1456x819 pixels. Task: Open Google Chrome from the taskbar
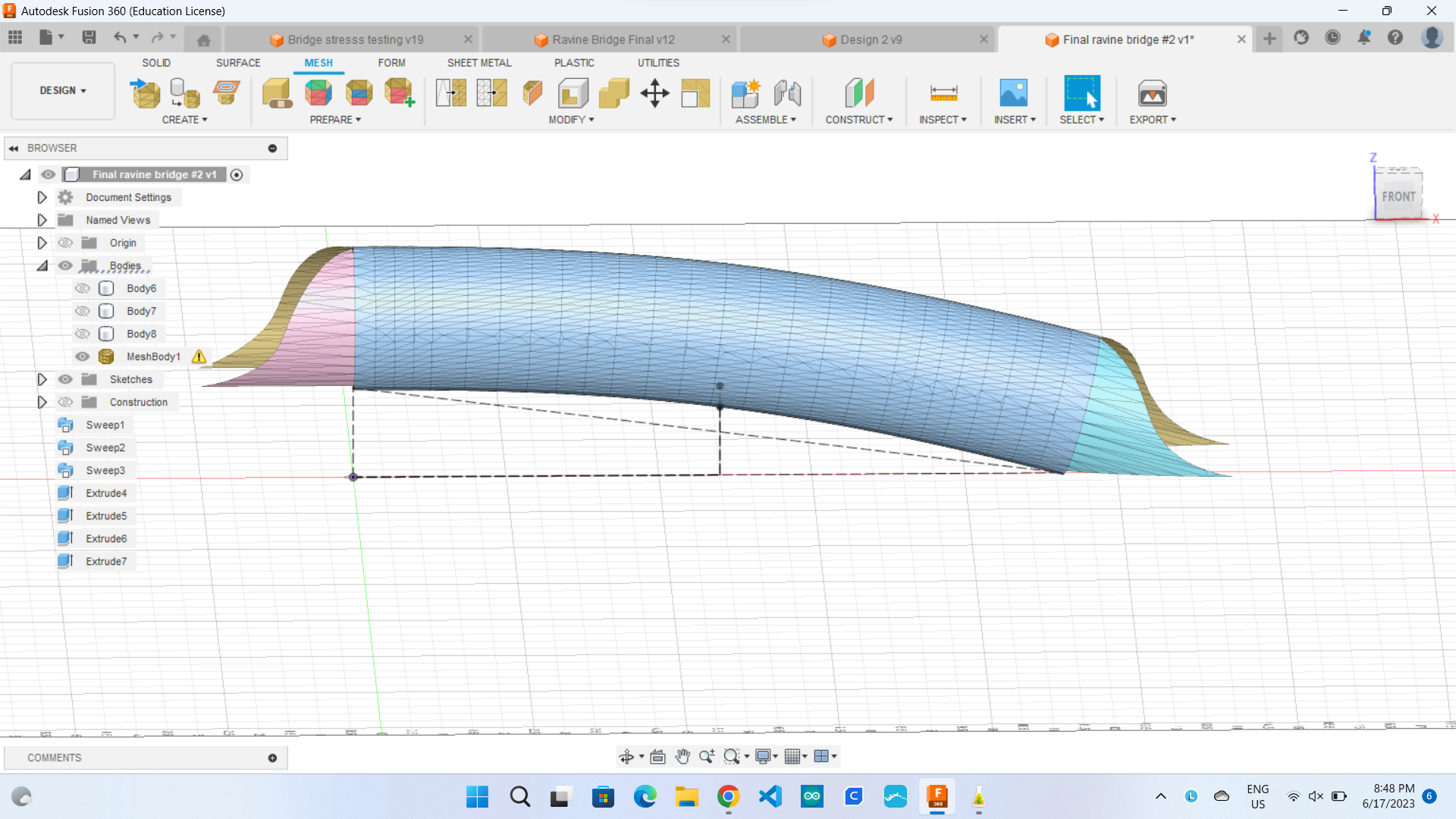tap(728, 797)
